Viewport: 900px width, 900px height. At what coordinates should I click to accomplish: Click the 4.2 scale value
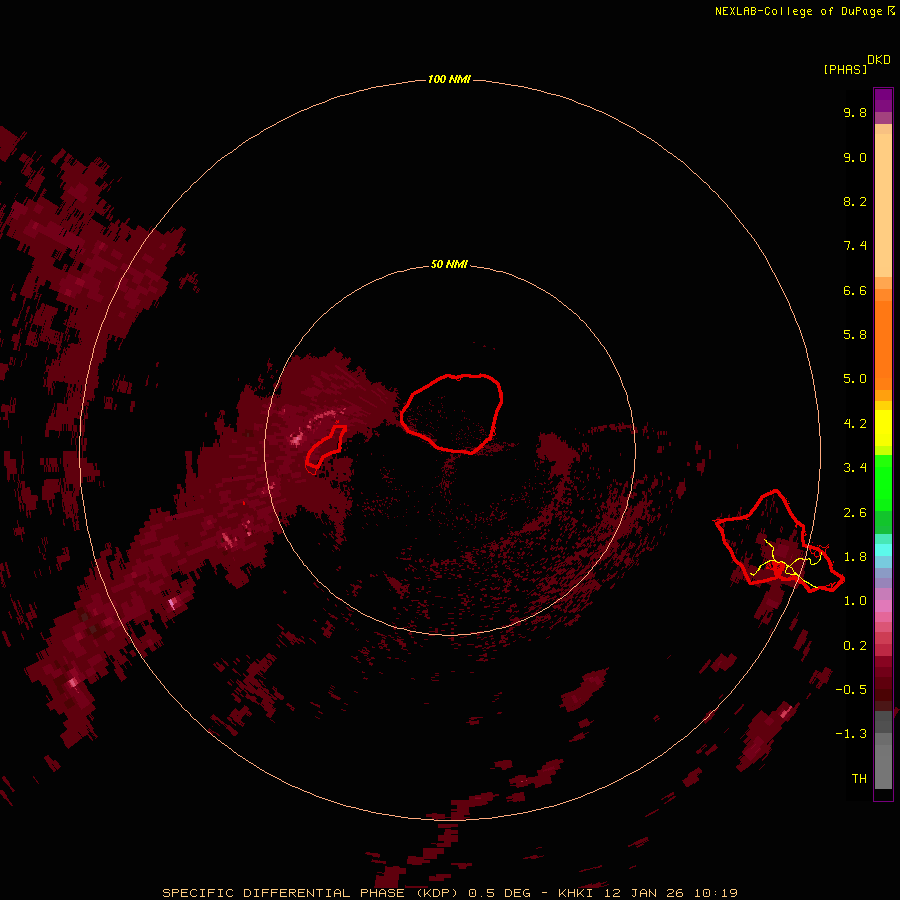click(855, 424)
